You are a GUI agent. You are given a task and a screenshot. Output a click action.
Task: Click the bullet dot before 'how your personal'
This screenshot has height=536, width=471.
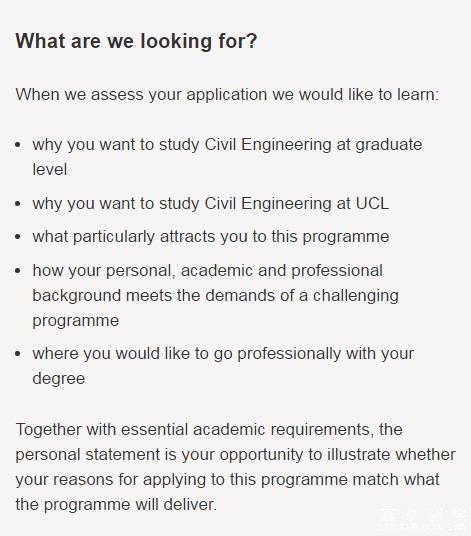tap(18, 270)
